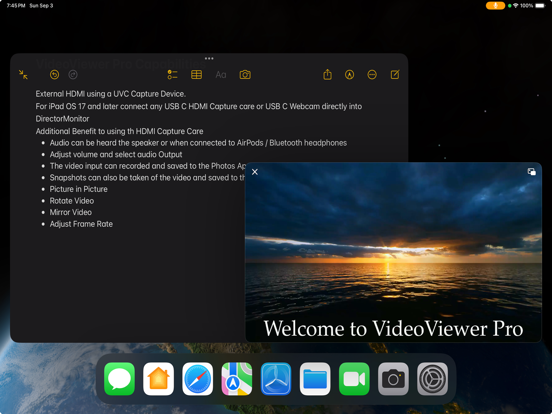Image resolution: width=552 pixels, height=414 pixels.
Task: Enable the markup pen tool in Notes
Action: point(349,75)
